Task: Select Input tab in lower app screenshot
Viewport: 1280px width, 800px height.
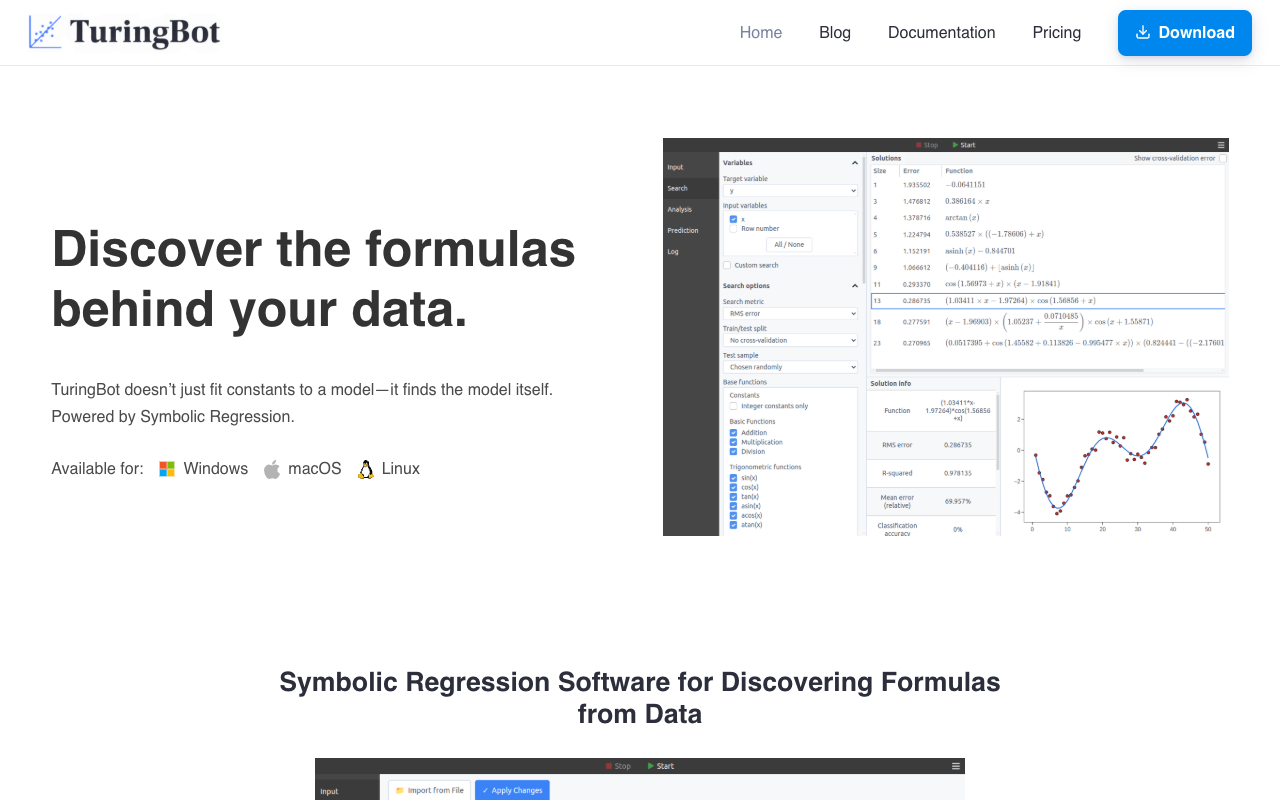Action: (346, 791)
